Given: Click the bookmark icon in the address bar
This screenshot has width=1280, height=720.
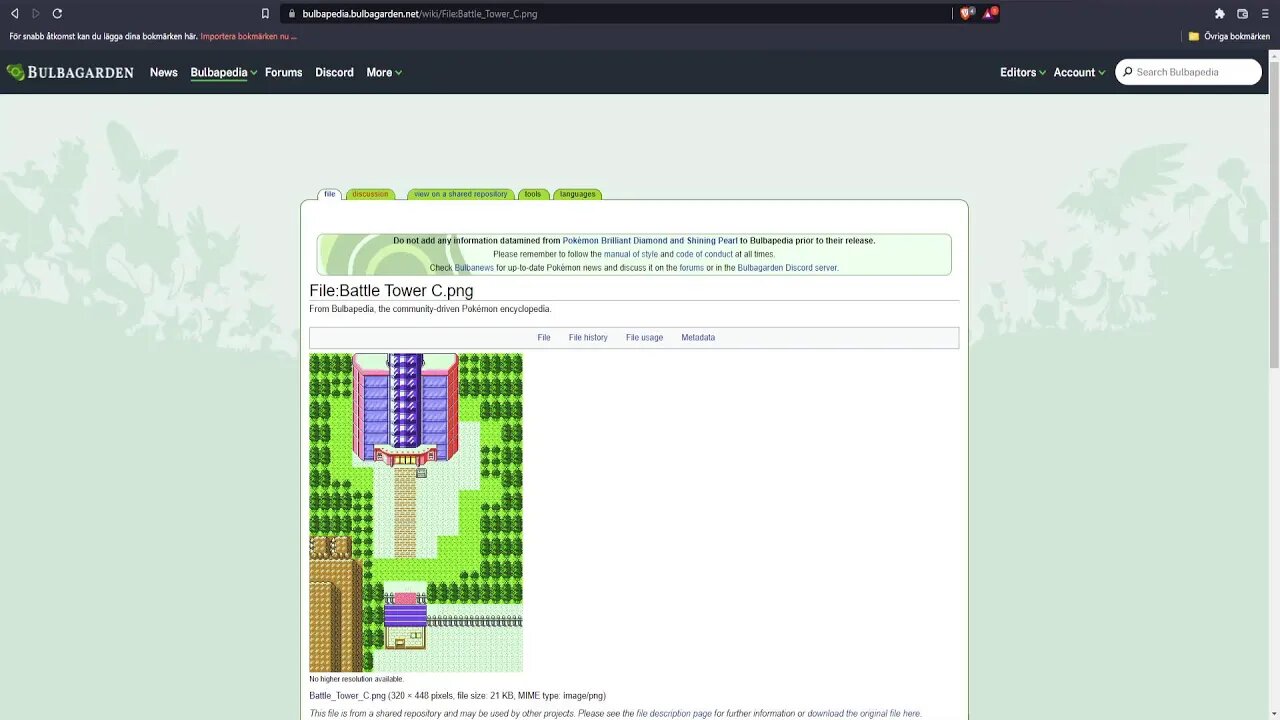Looking at the screenshot, I should (265, 14).
